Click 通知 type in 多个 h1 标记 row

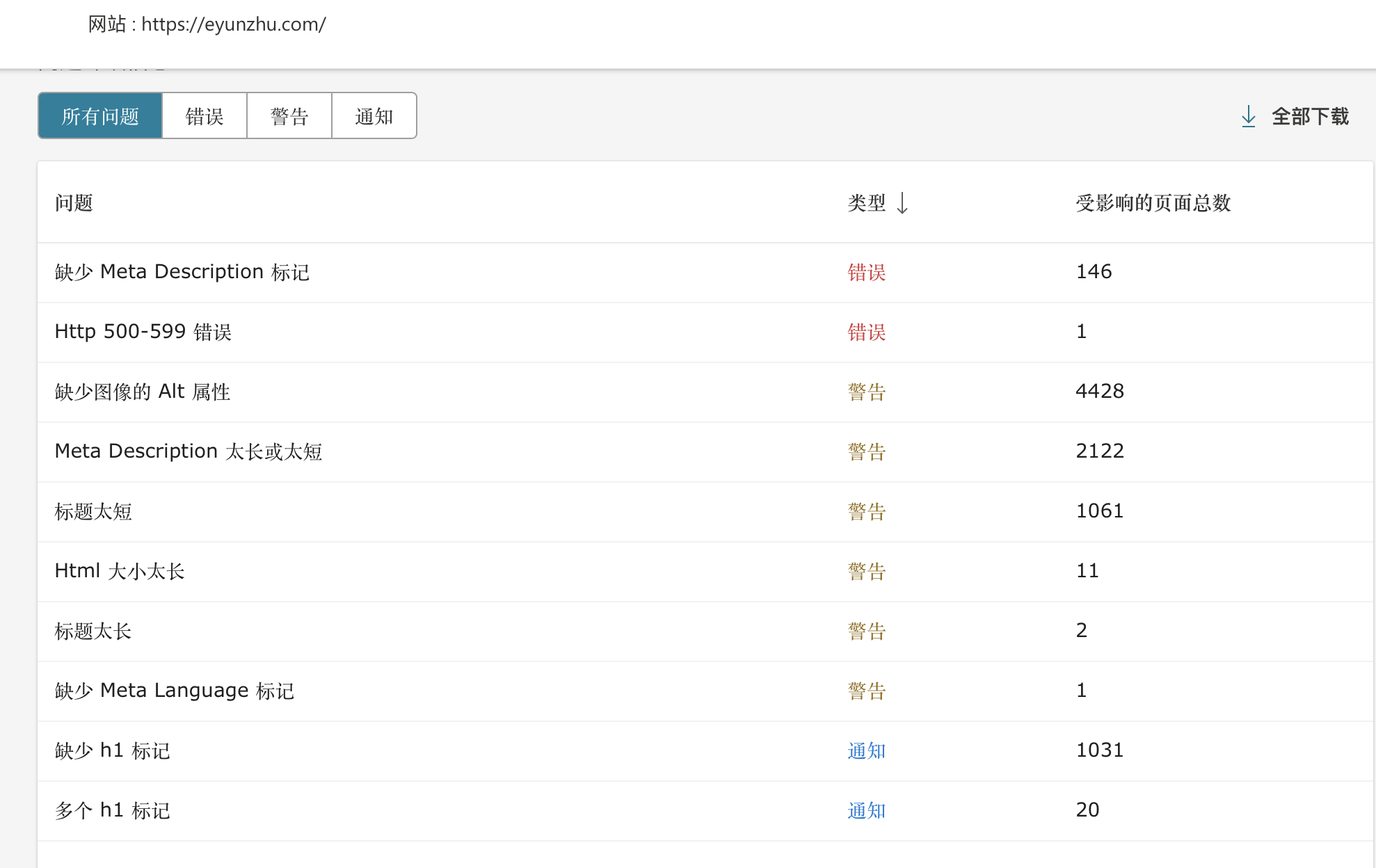pos(867,810)
